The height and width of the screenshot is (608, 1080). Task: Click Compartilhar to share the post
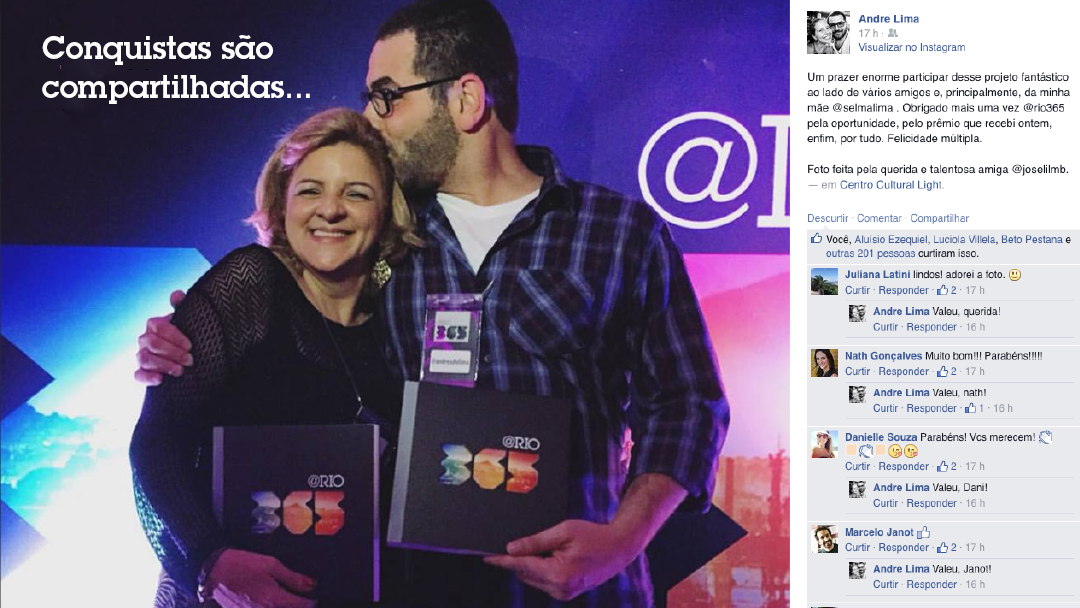939,218
